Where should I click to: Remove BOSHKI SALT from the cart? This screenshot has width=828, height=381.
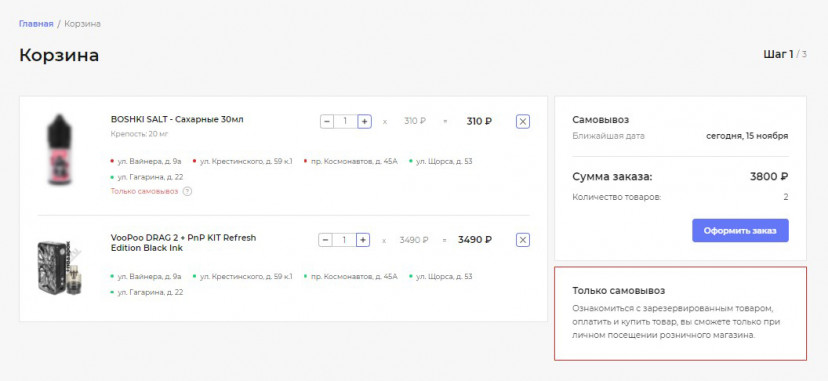click(x=523, y=122)
